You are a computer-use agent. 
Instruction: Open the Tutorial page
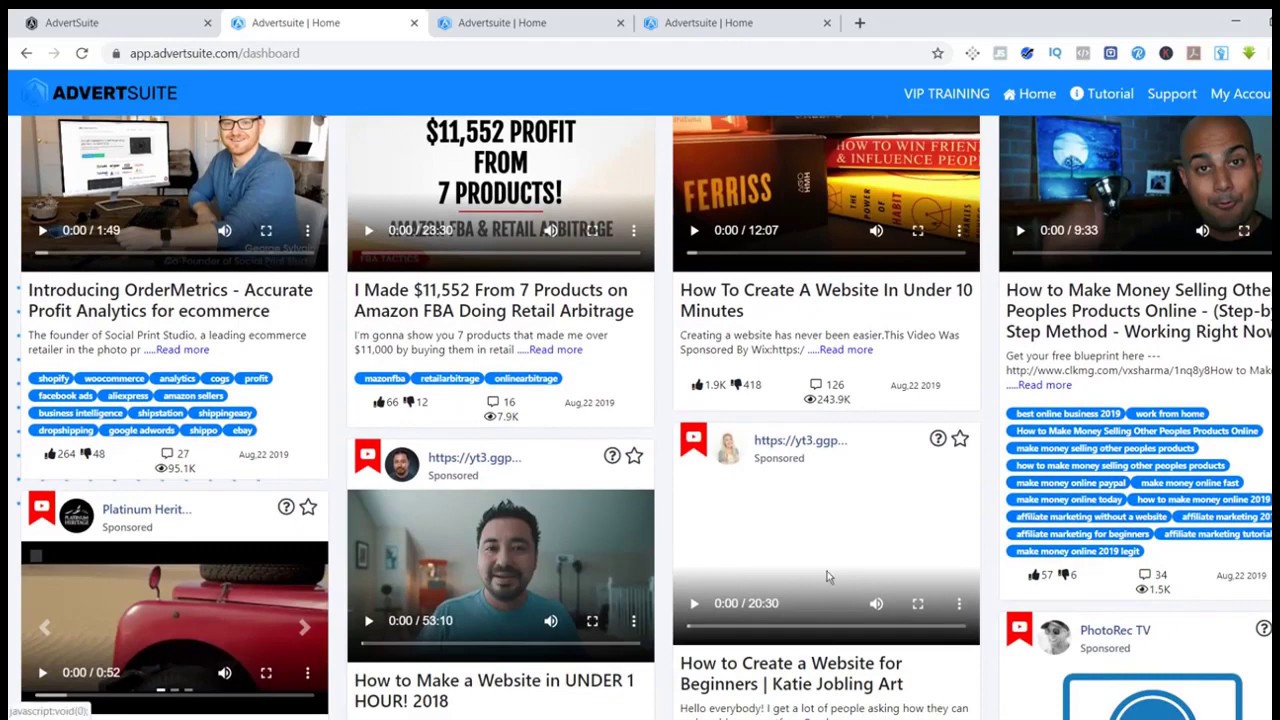(x=1101, y=94)
